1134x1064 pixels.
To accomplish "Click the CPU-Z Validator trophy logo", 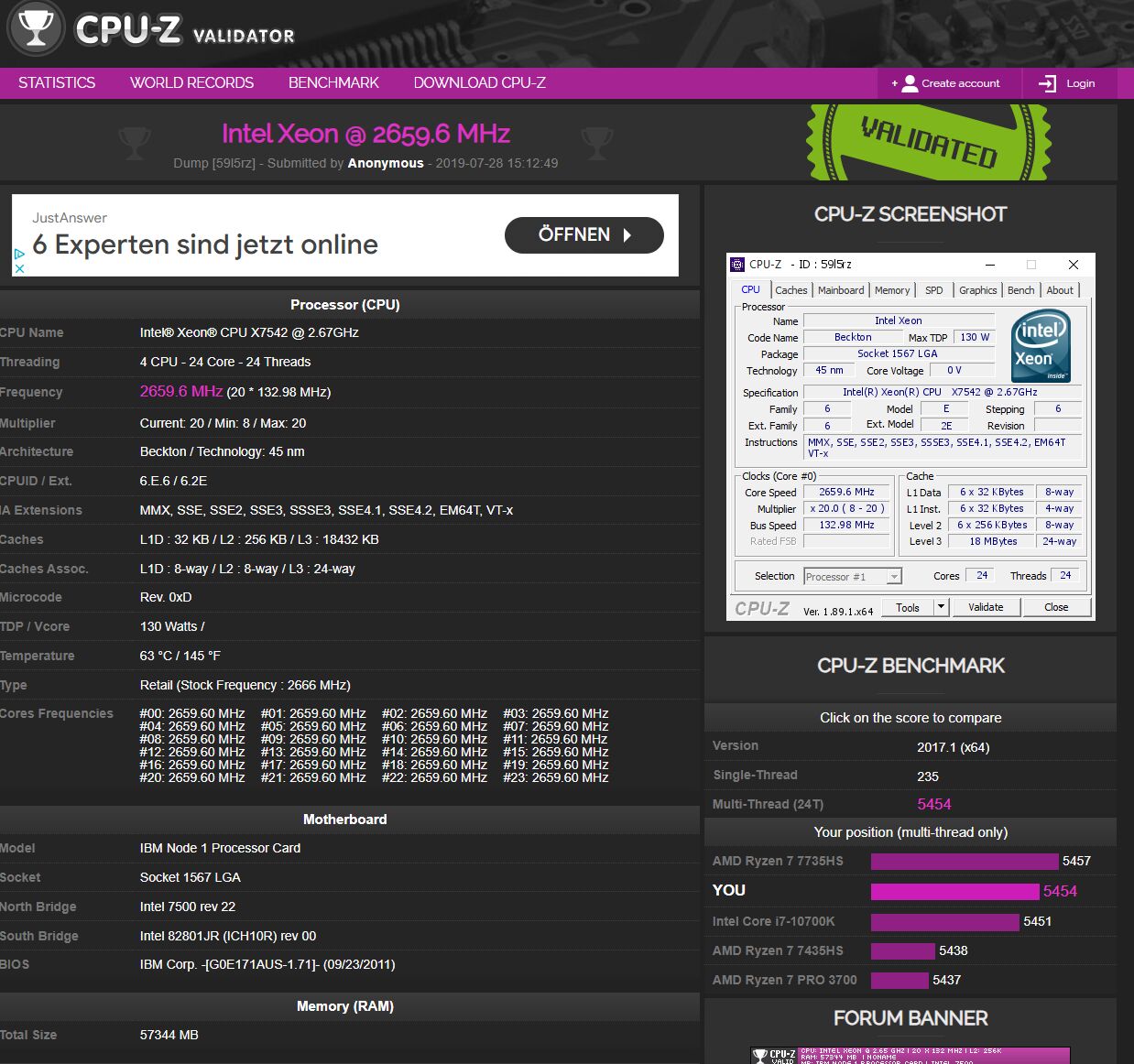I will click(36, 27).
